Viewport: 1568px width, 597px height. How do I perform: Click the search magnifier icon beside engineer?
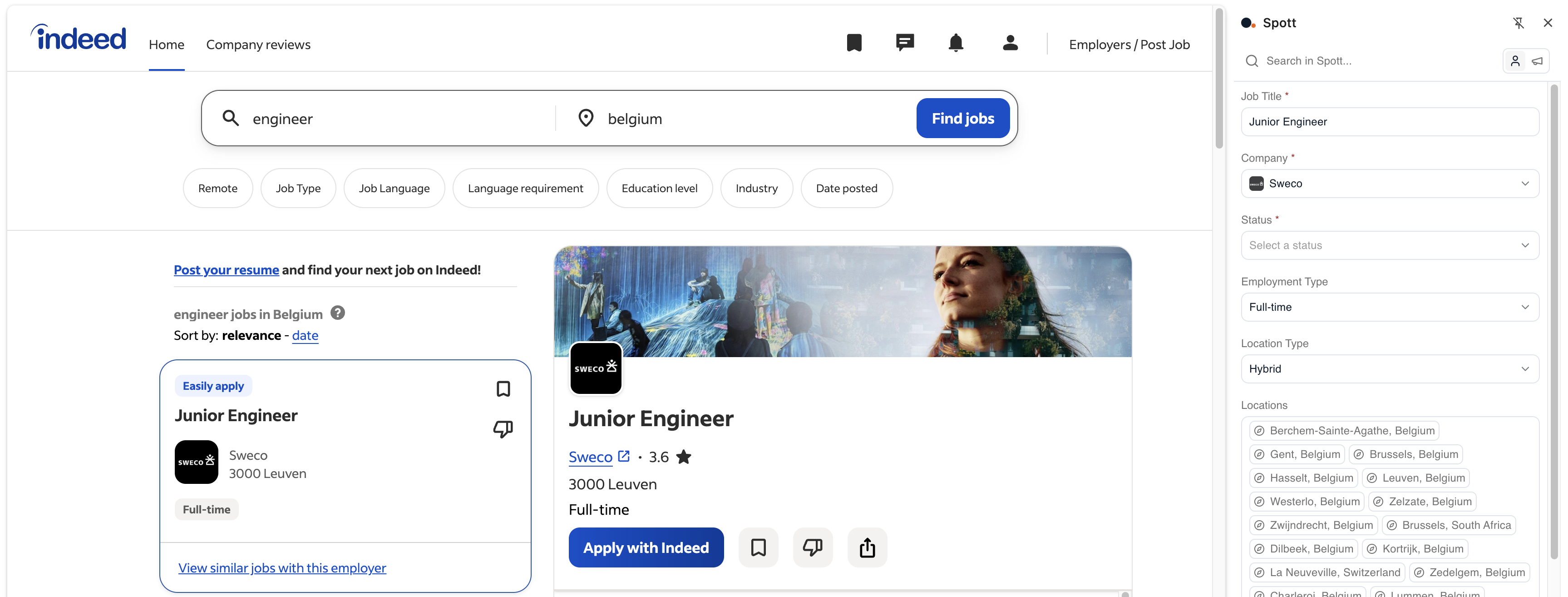[230, 118]
